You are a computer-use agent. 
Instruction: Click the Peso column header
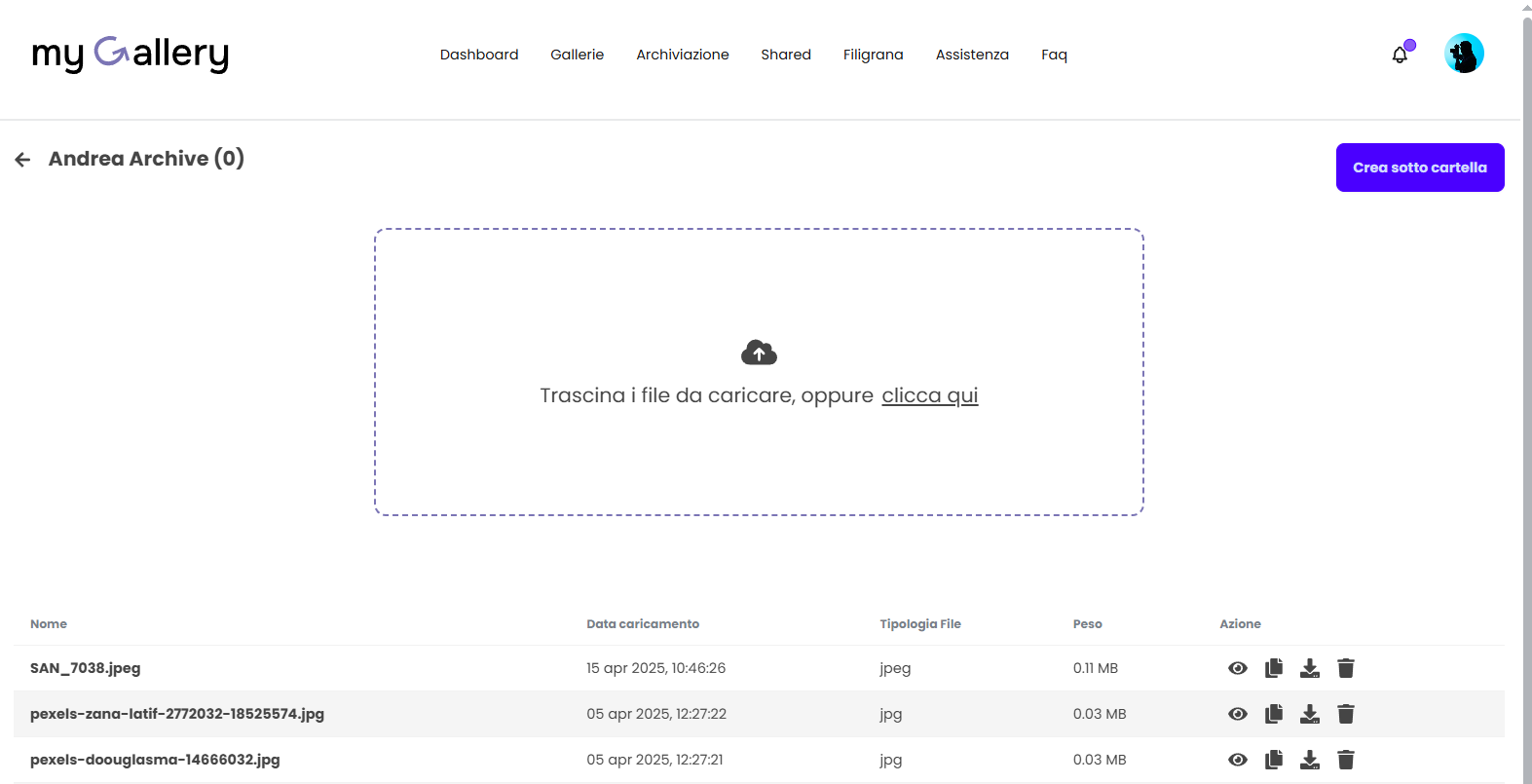pos(1088,624)
